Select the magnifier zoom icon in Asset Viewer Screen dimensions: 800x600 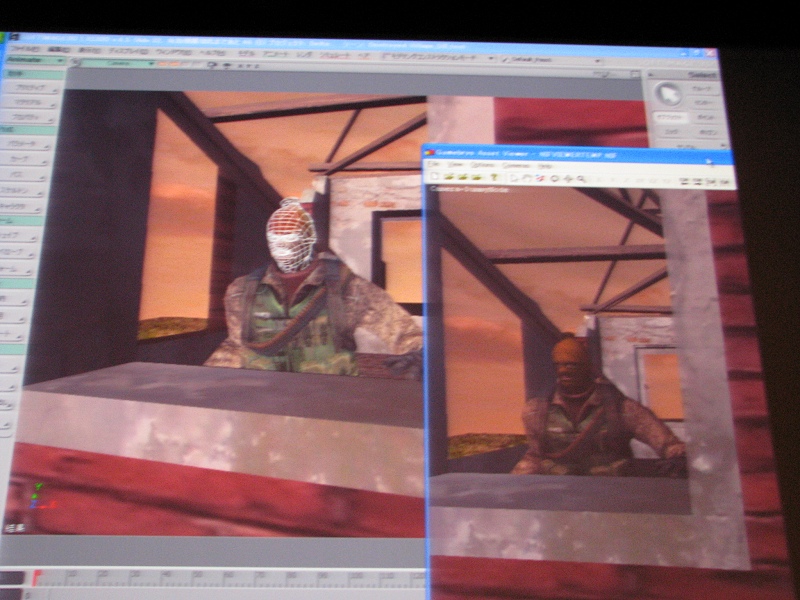581,179
